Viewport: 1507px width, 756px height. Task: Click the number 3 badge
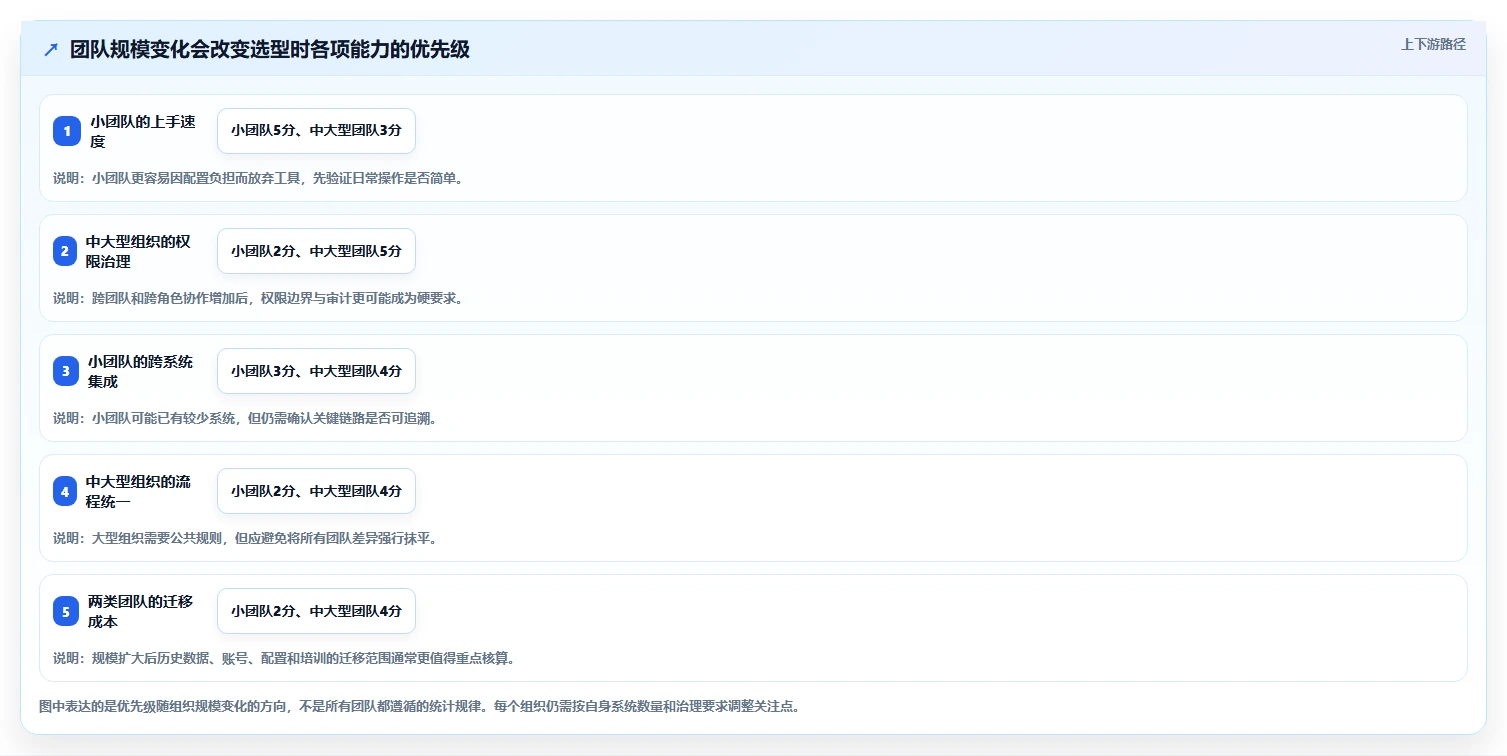[66, 371]
